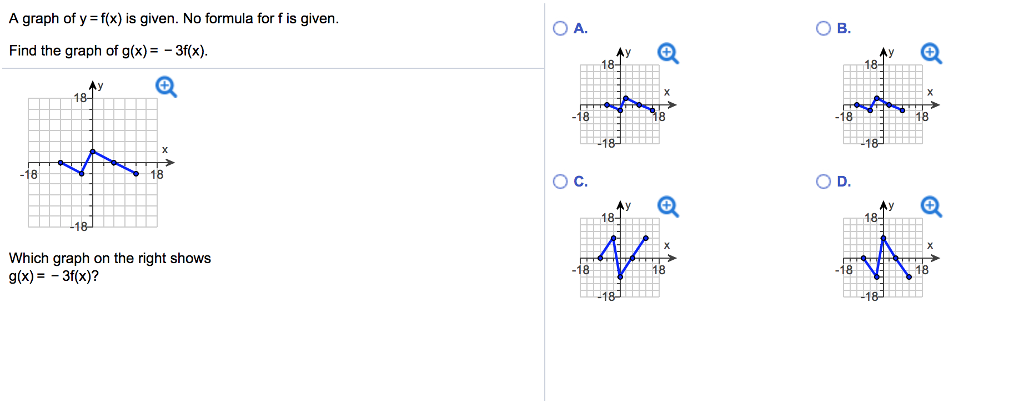
Task: Click the 'A.' answer label
Action: click(581, 28)
